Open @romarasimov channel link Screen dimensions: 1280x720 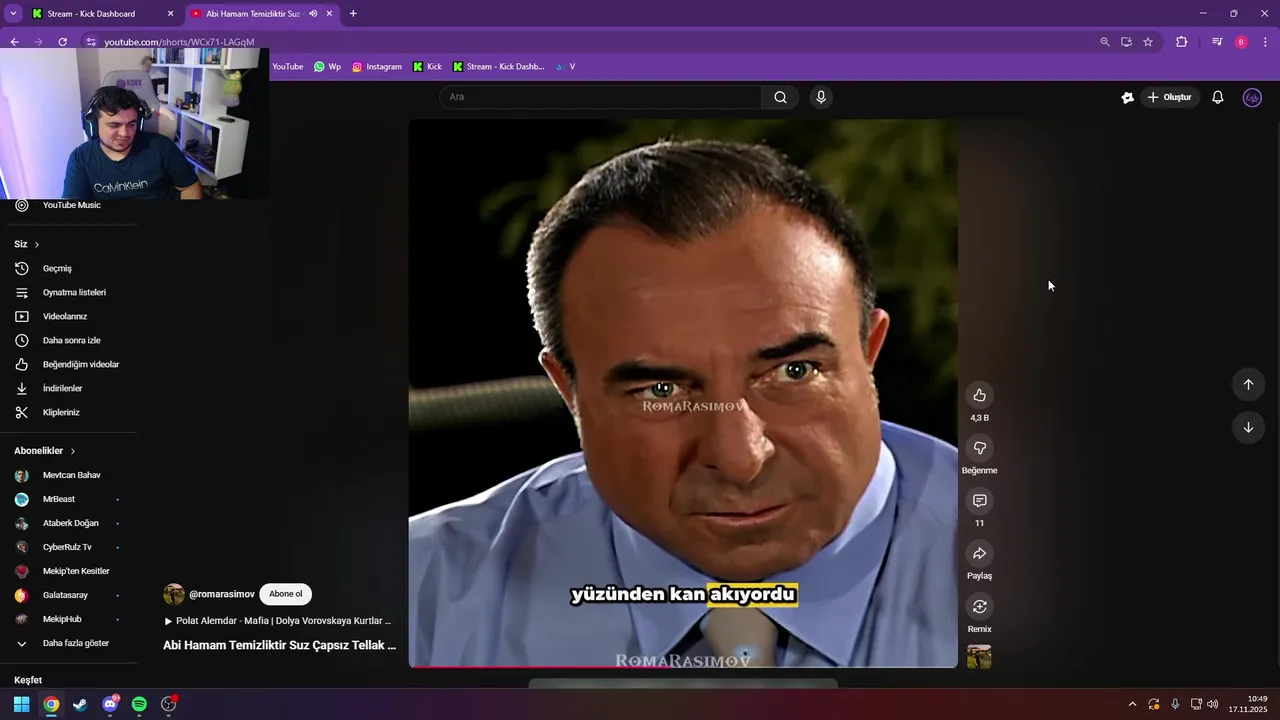[x=221, y=594]
